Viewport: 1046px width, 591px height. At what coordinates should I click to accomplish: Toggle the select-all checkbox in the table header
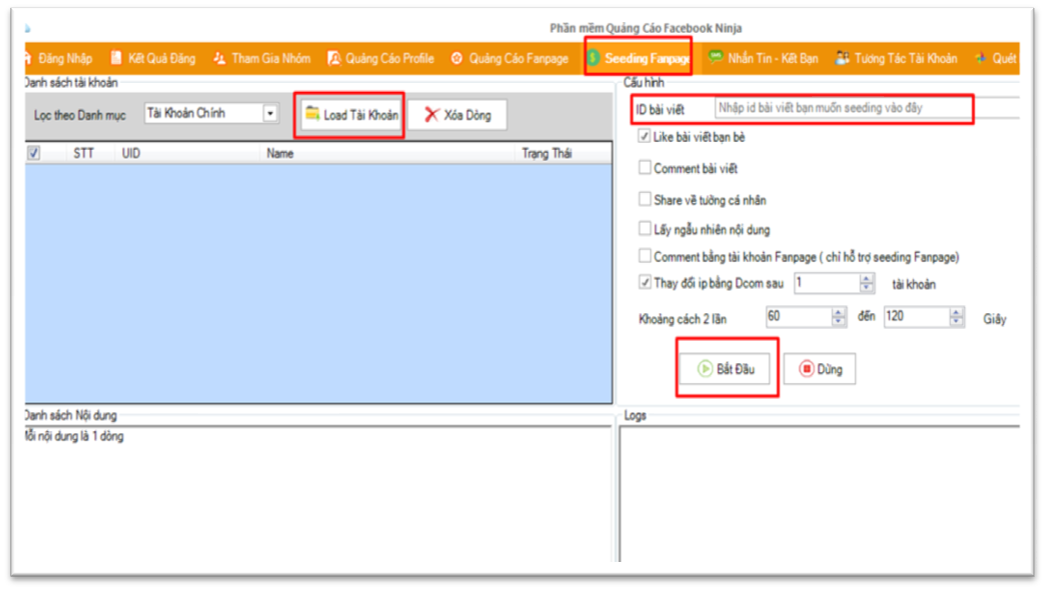(x=33, y=153)
